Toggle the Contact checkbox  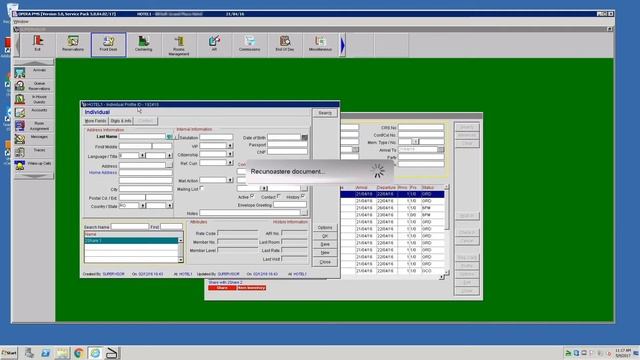279,196
